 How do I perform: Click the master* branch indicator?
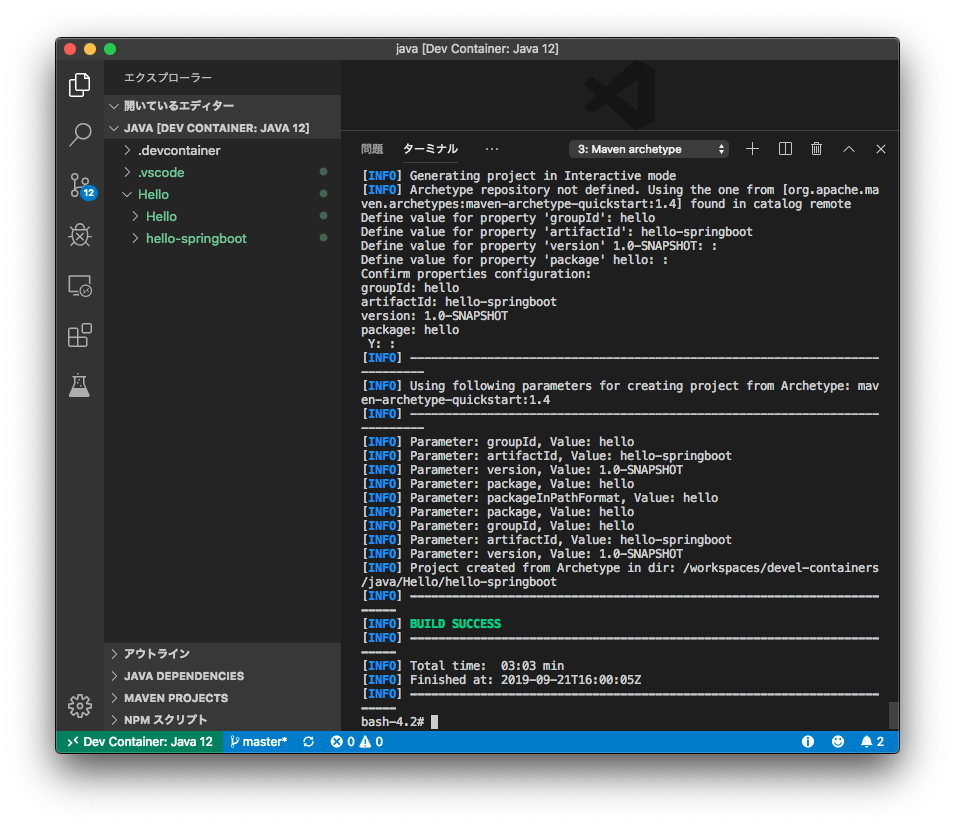point(258,742)
